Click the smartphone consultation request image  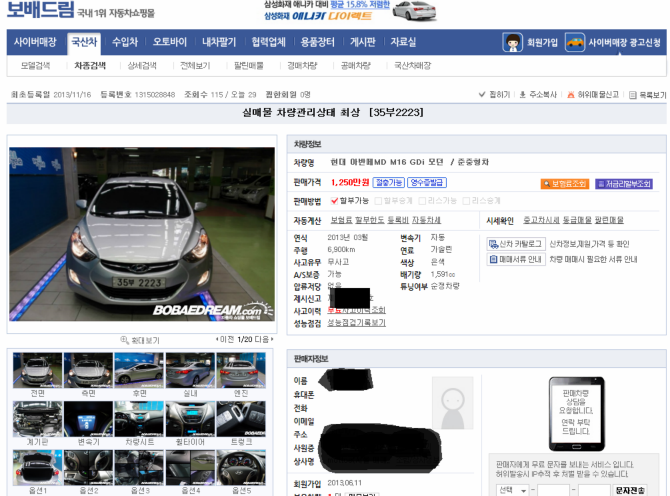click(x=576, y=414)
